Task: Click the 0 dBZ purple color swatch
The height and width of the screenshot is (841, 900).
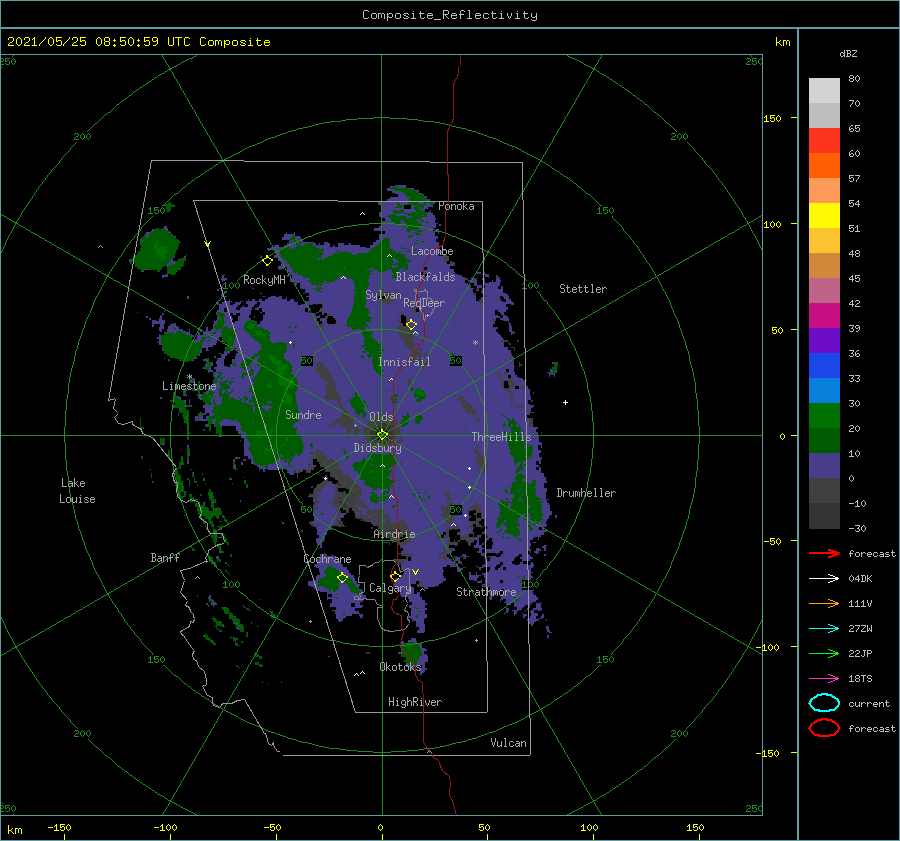Action: (x=824, y=466)
